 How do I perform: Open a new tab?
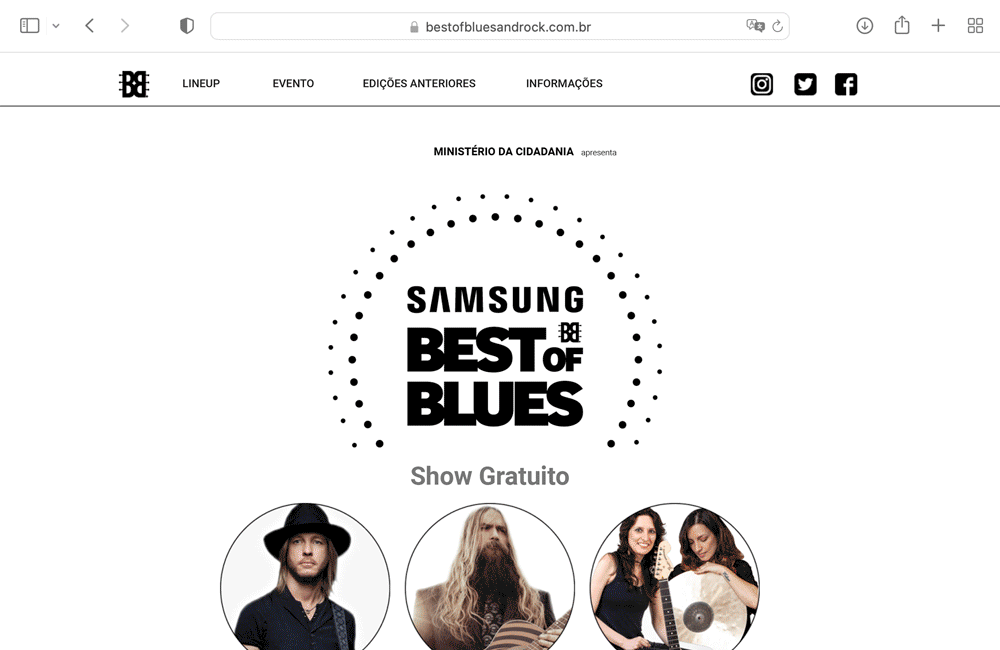coord(938,26)
